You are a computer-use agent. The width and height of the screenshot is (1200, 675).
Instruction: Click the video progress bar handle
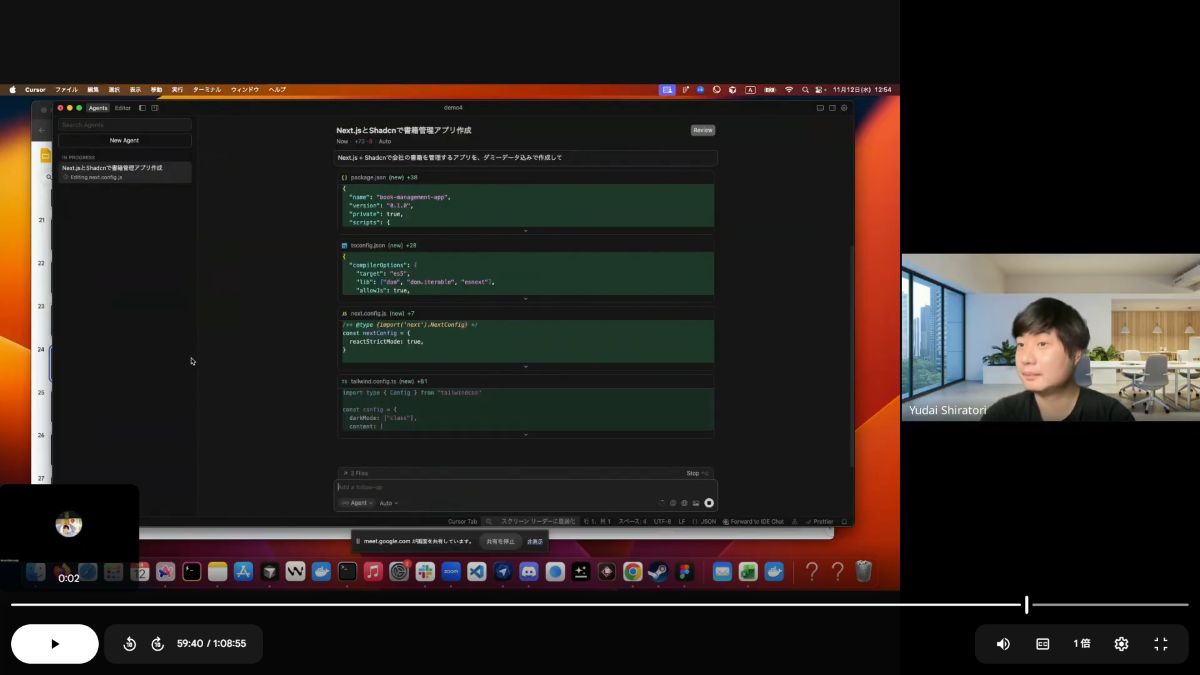(x=1026, y=604)
